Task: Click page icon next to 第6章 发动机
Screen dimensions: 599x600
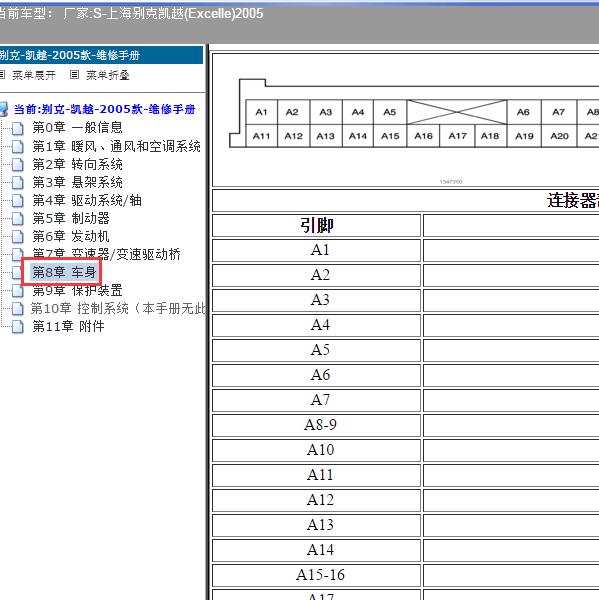Action: coord(18,237)
